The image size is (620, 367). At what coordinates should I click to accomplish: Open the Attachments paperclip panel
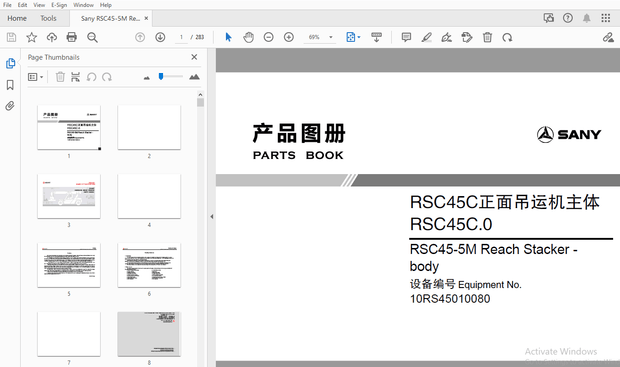click(10, 106)
